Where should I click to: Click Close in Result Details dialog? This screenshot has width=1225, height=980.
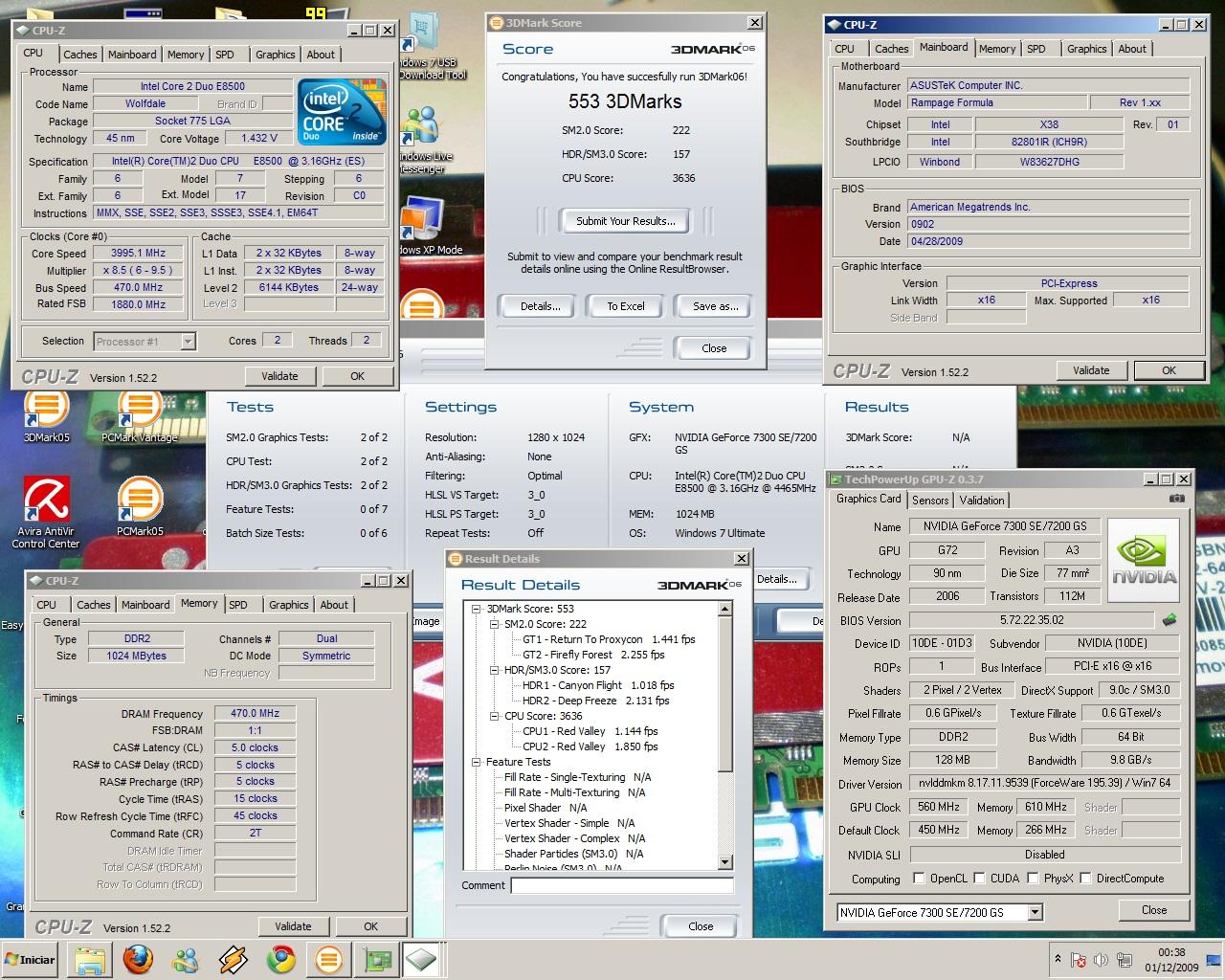(x=701, y=926)
